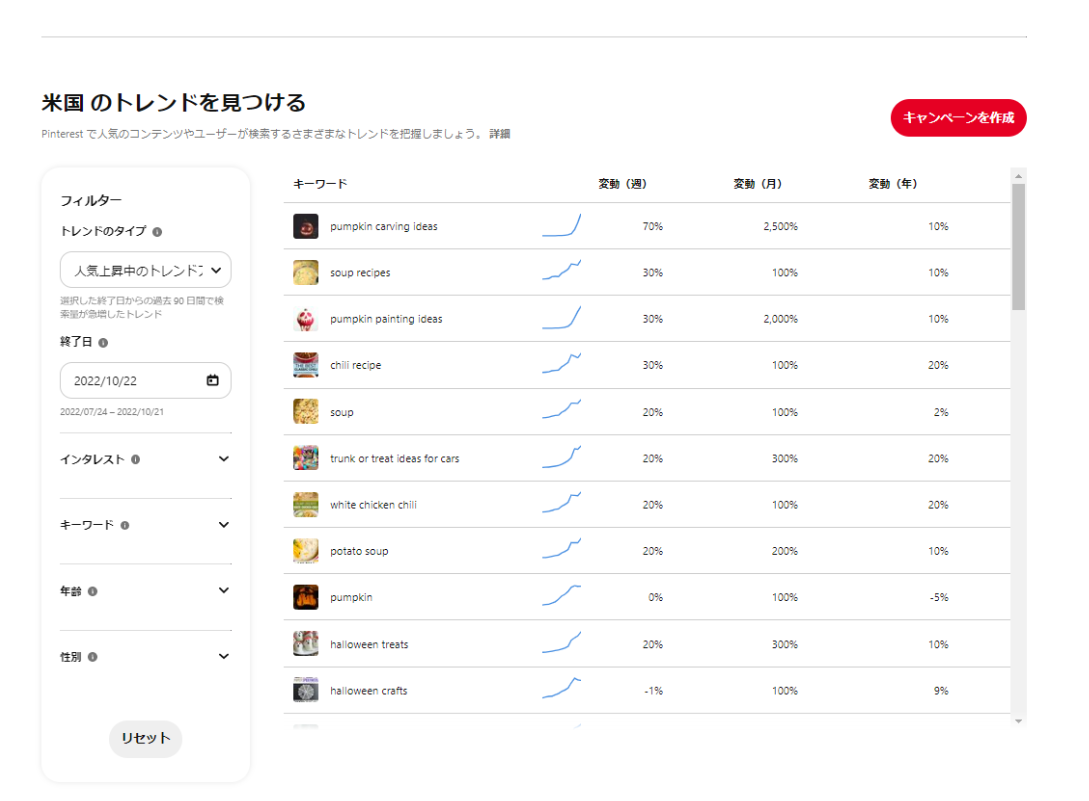
Task: Click the 変動（週）column header
Action: tap(622, 184)
